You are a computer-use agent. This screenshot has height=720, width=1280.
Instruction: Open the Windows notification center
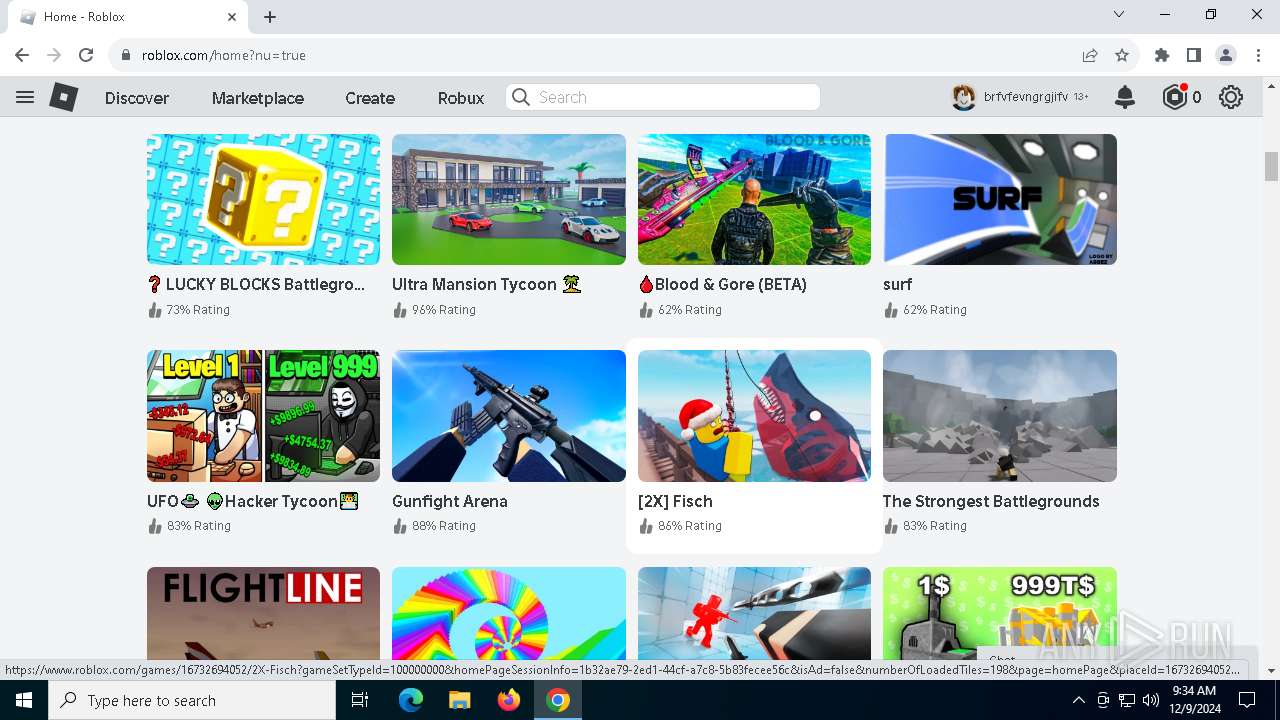(1247, 700)
